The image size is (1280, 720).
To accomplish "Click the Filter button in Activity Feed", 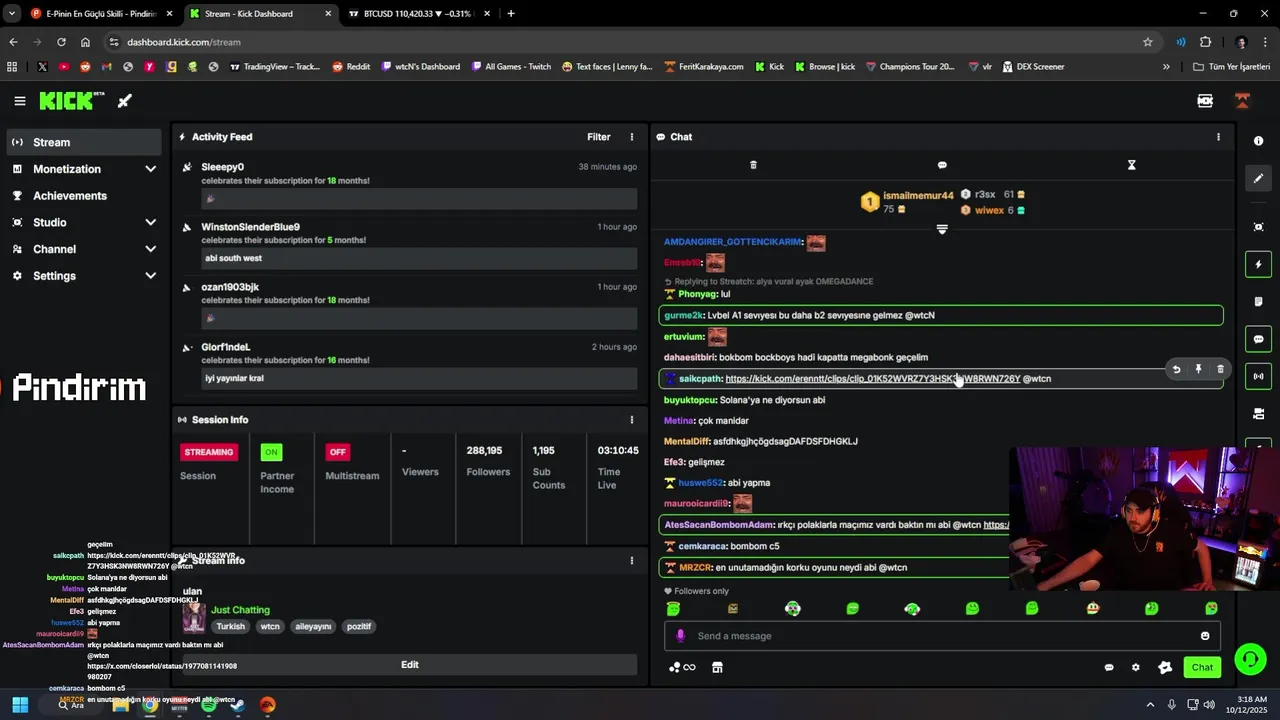I will coord(598,137).
